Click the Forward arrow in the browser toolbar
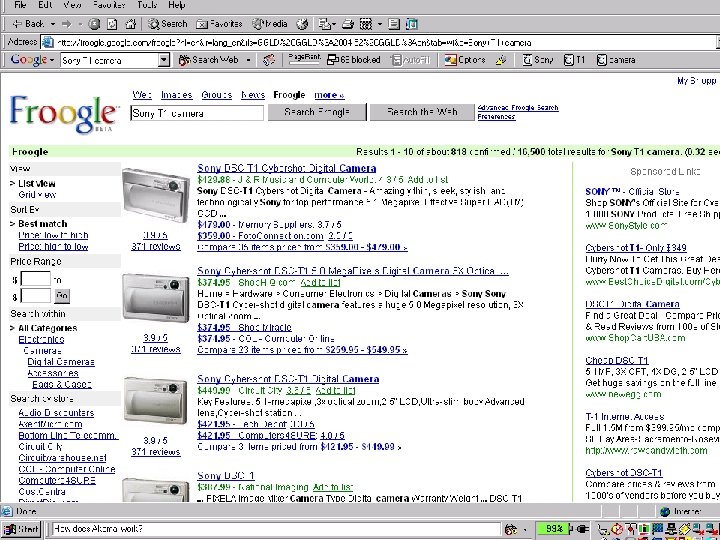The image size is (720, 540). point(67,23)
